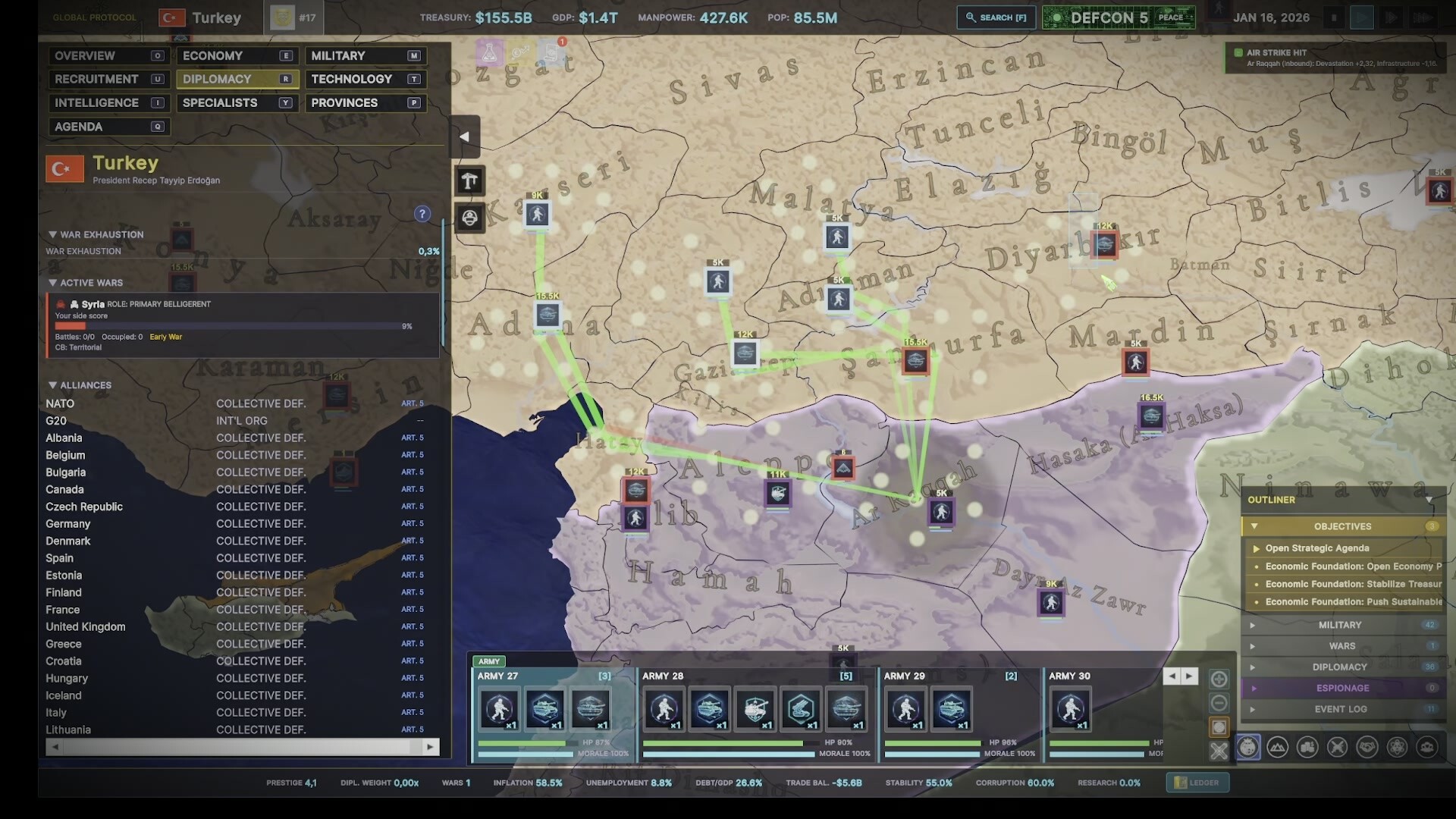Set game to normal play speed
Viewport: 1456px width, 819px height.
(1362, 17)
